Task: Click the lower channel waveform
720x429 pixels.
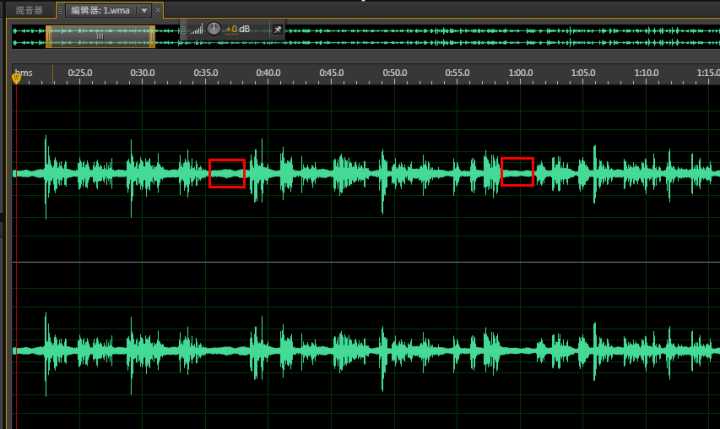Action: [366, 351]
